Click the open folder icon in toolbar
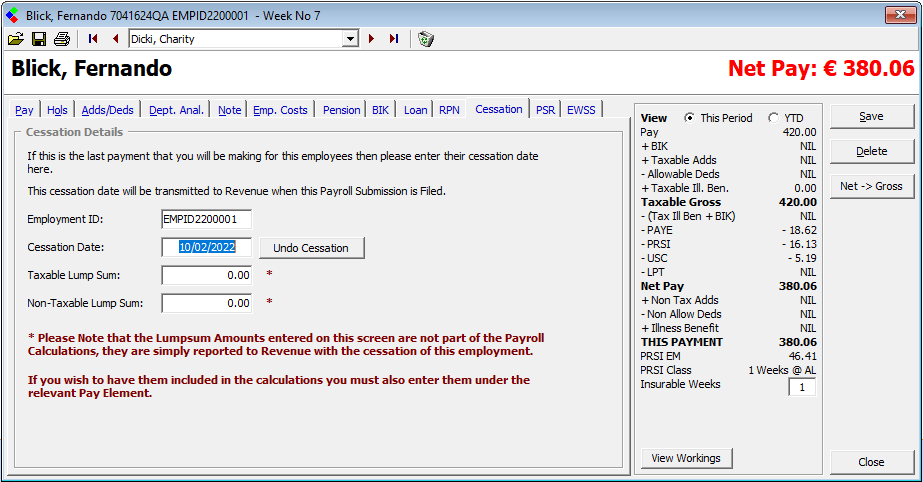This screenshot has height=482, width=923. [x=15, y=39]
